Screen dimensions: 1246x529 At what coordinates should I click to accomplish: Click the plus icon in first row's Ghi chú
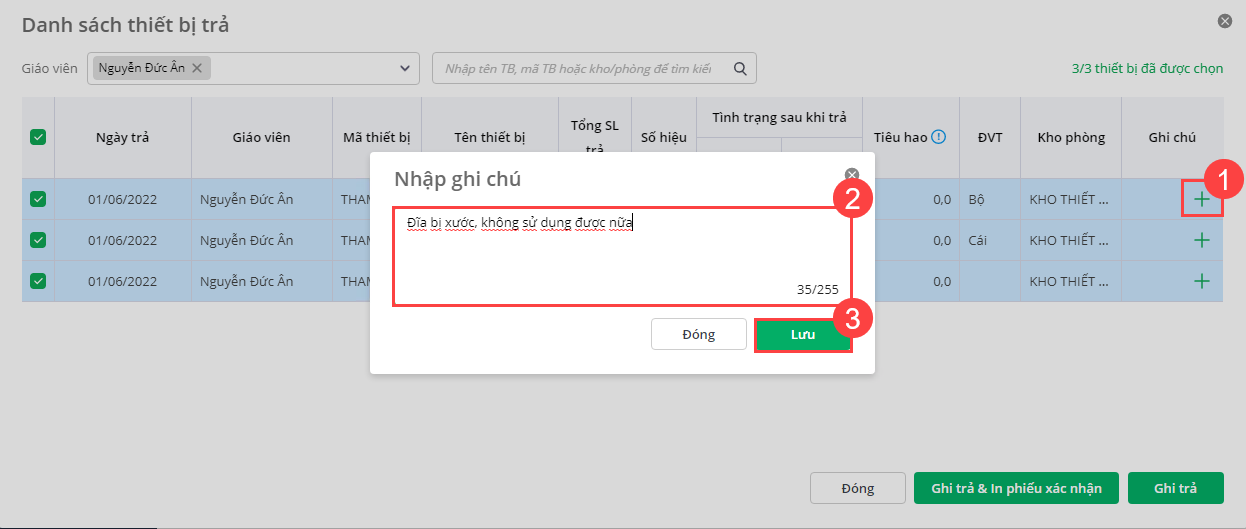1201,199
